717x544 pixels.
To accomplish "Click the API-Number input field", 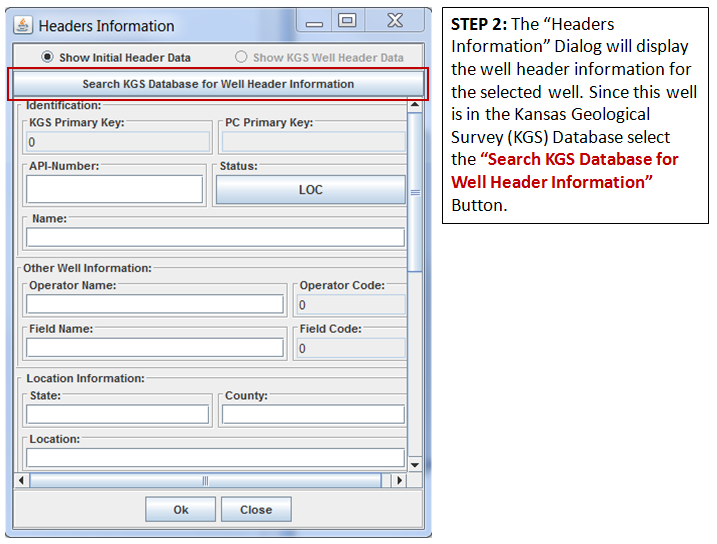I will click(114, 189).
